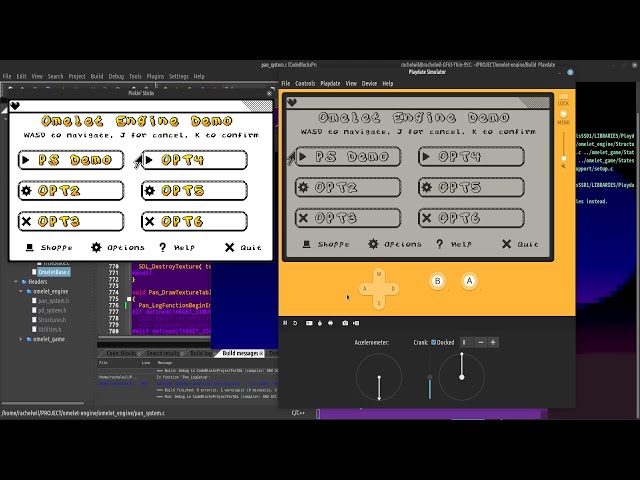Open Utilities.h in project tree
Viewport: 640px width, 480px height.
pyautogui.click(x=47, y=329)
